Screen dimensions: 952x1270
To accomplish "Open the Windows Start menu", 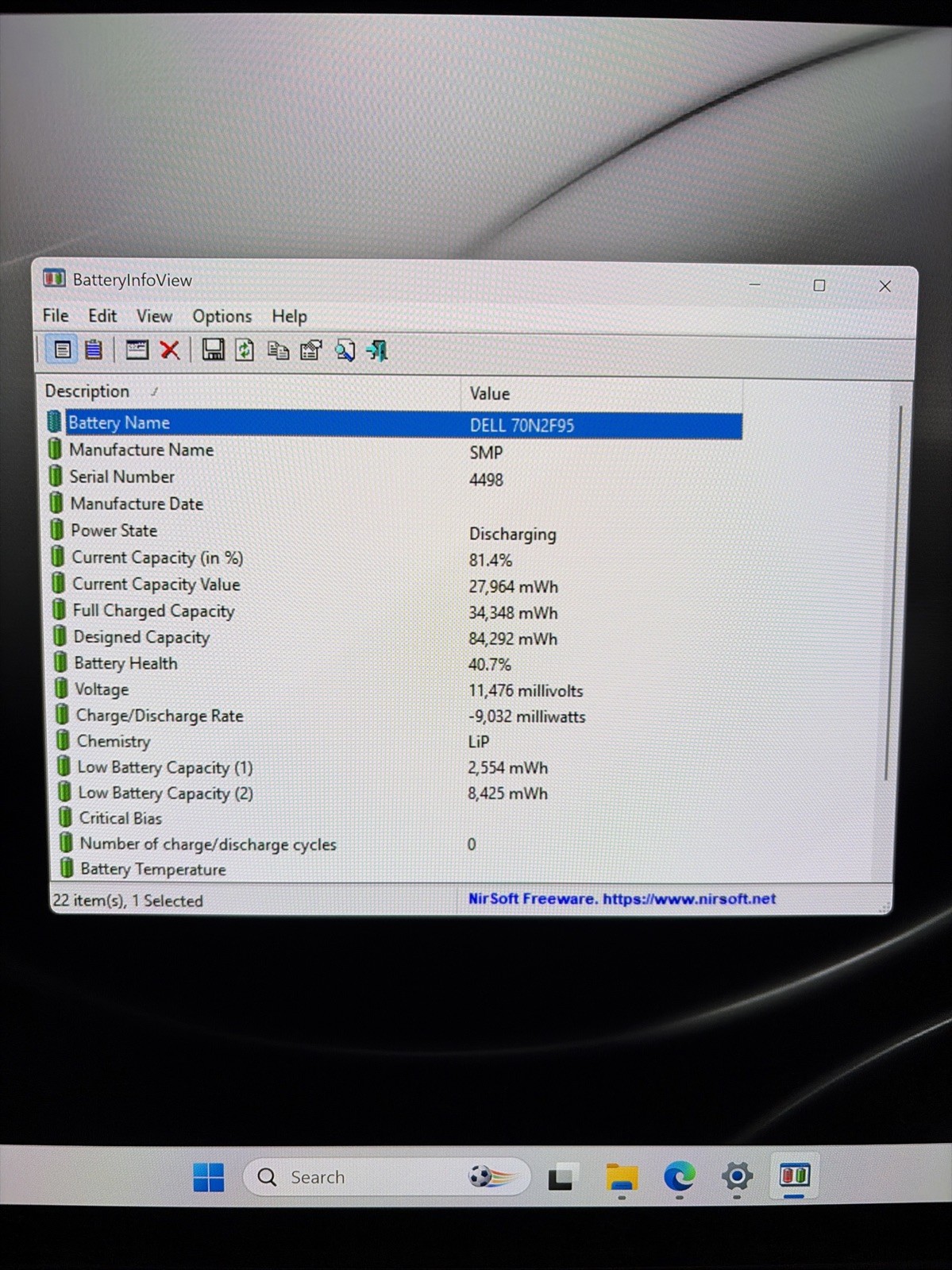I will [209, 1177].
